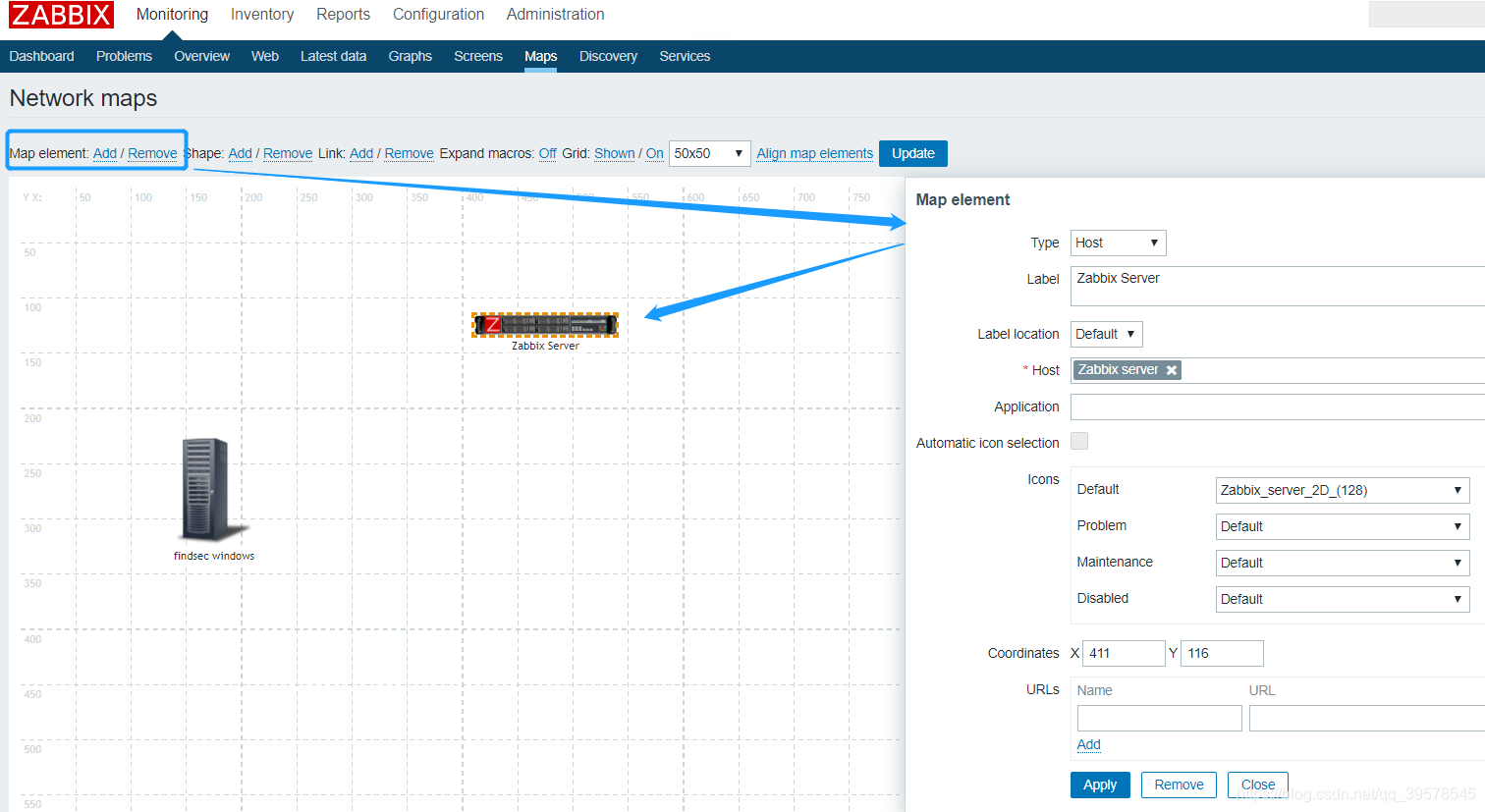Click the Update button

point(913,153)
